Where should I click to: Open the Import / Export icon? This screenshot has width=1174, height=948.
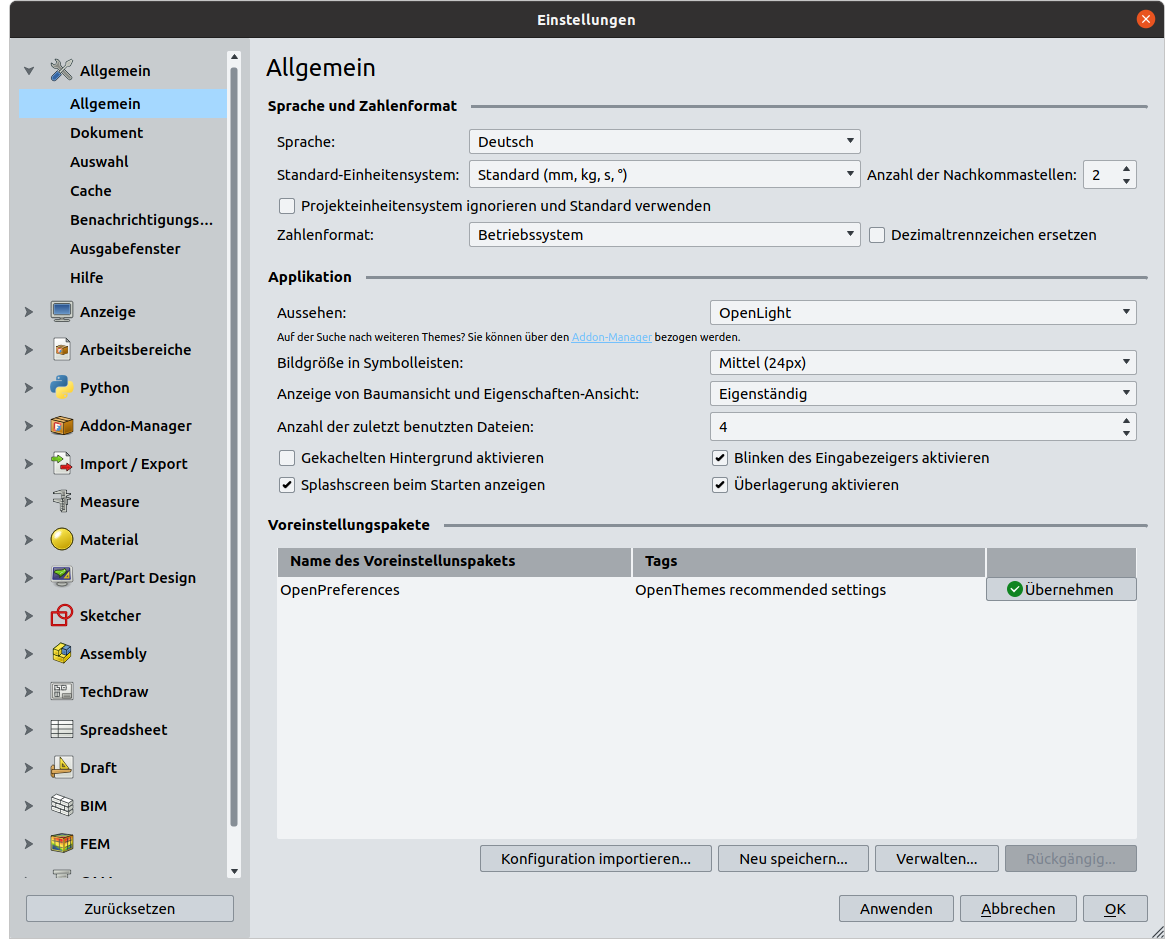tap(62, 464)
